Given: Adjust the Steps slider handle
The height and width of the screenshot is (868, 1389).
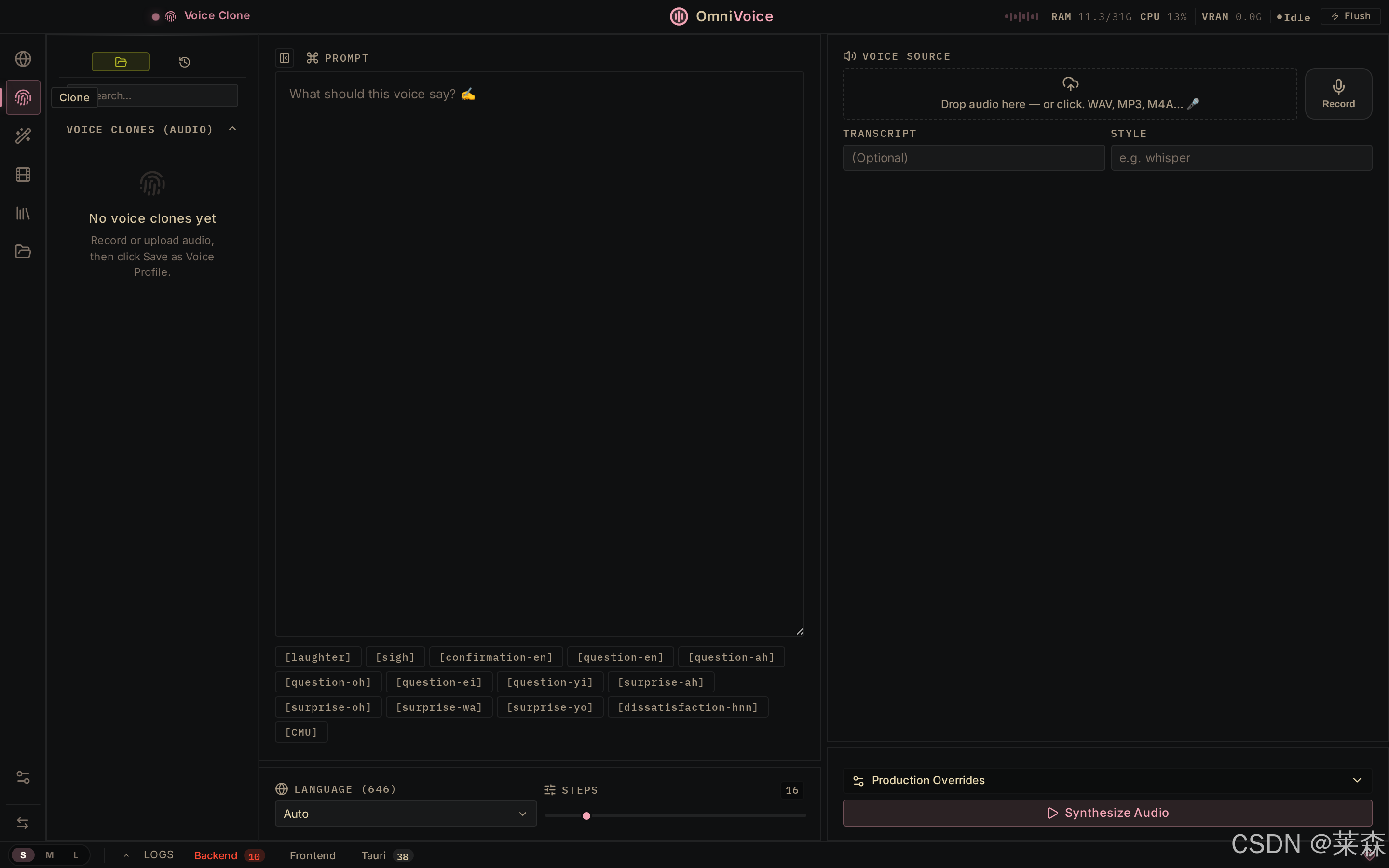Looking at the screenshot, I should (586, 816).
